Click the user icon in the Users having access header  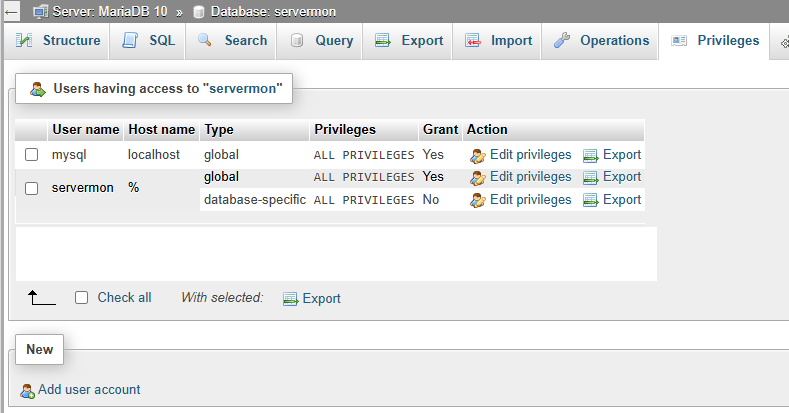[x=37, y=89]
